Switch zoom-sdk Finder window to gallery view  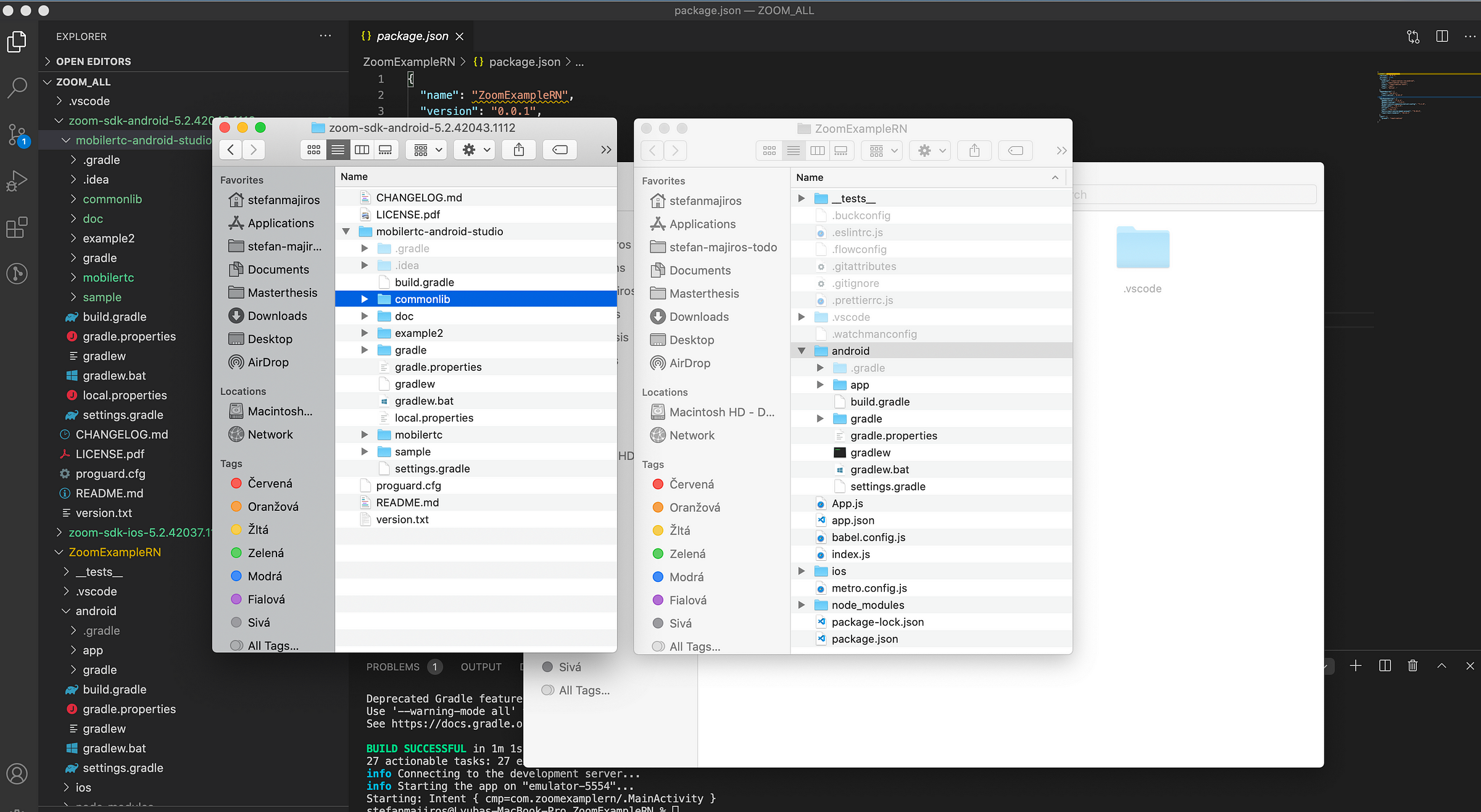(386, 150)
